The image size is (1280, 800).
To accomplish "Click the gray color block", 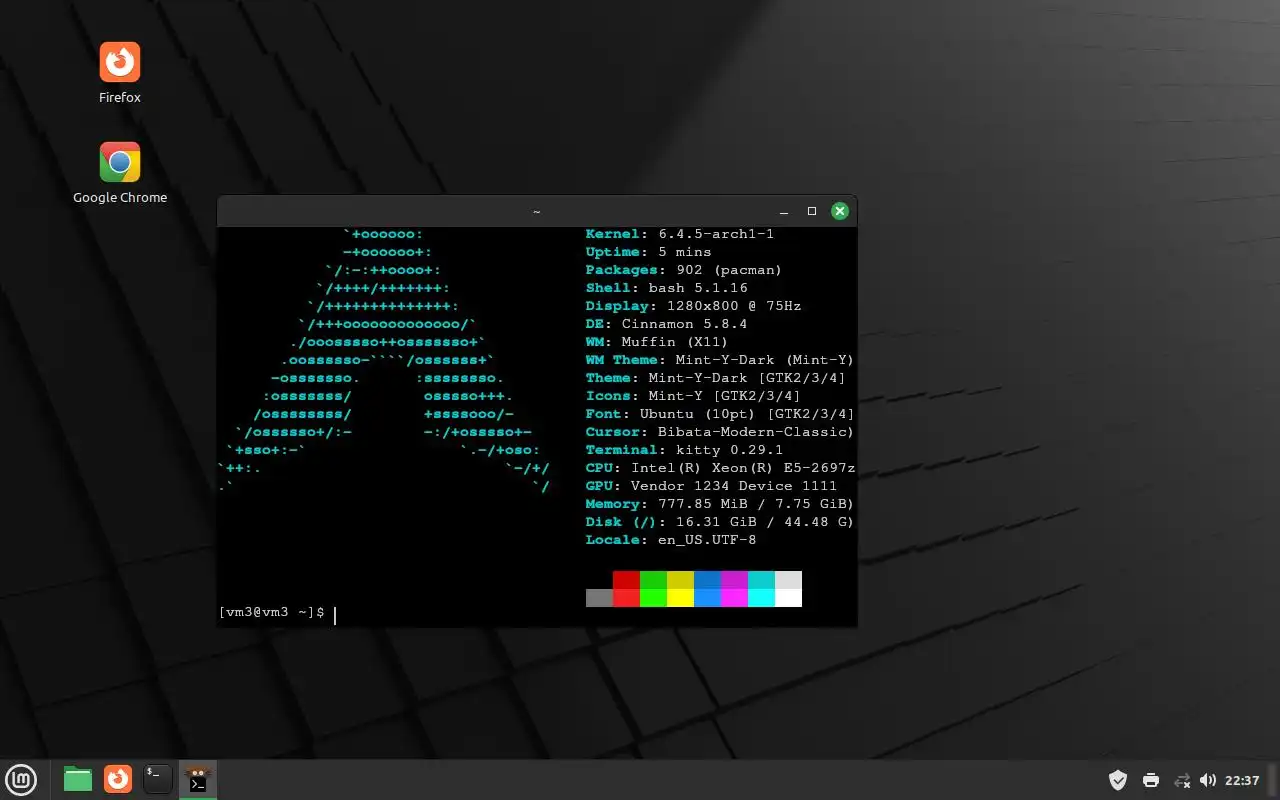I will pos(599,597).
